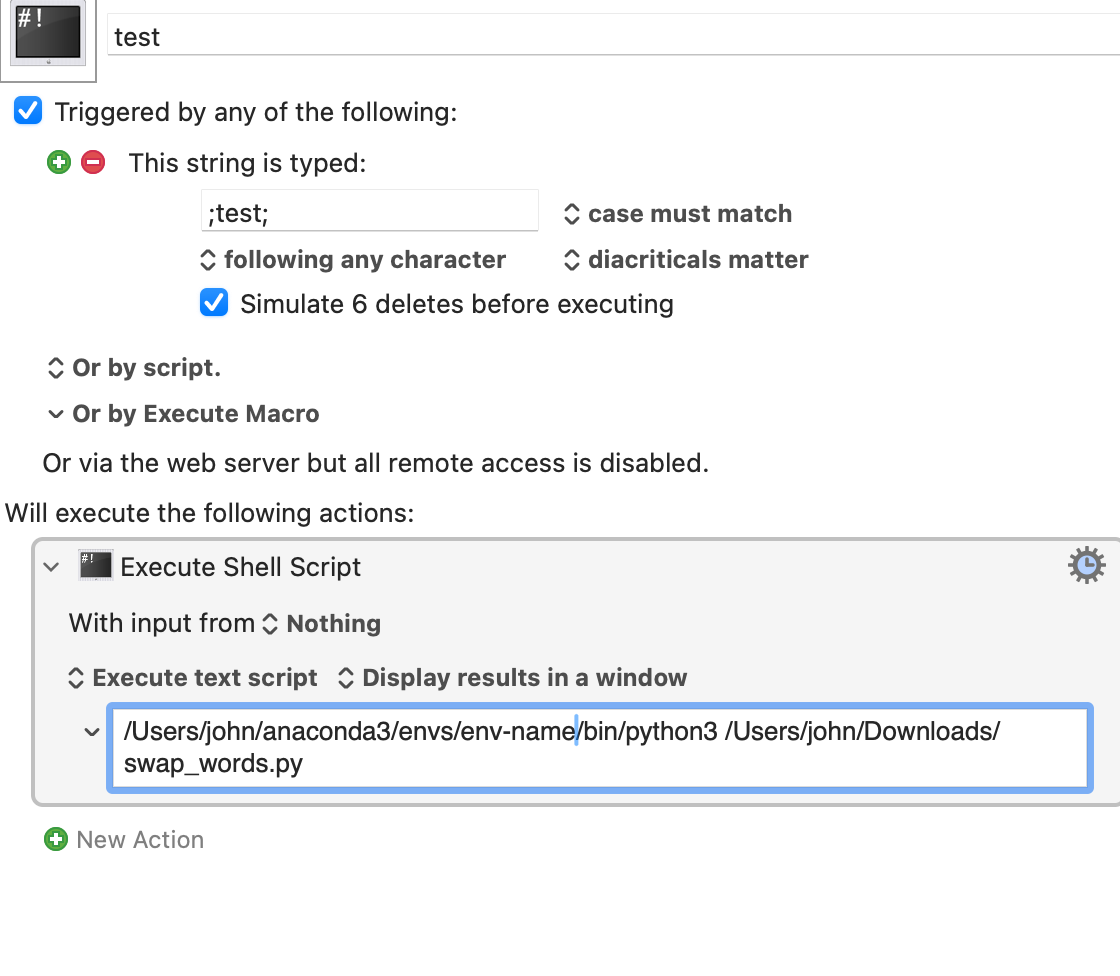1120x976 pixels.
Task: Expand Or by script options
Action: (134, 367)
